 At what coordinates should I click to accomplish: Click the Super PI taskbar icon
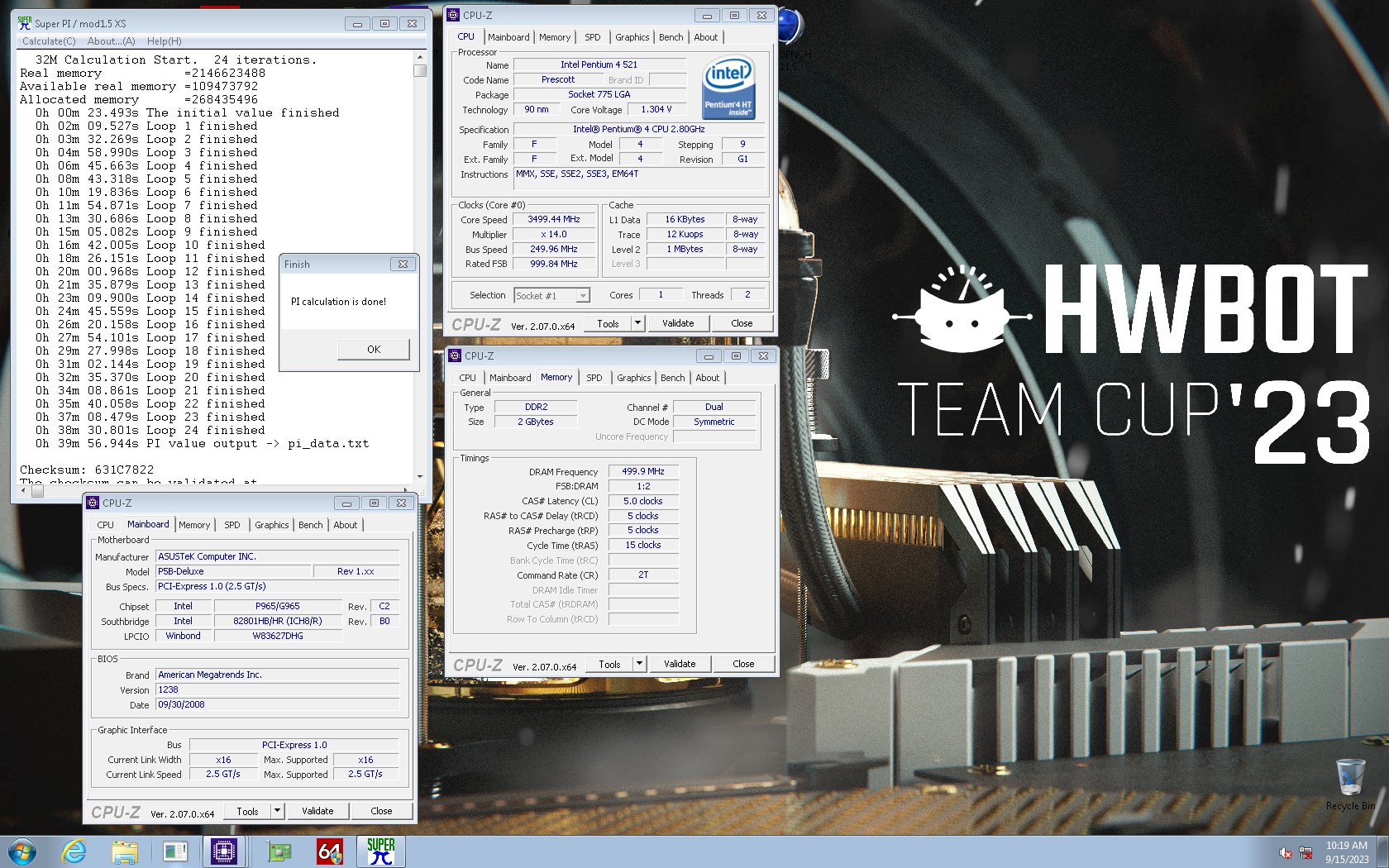(x=381, y=851)
